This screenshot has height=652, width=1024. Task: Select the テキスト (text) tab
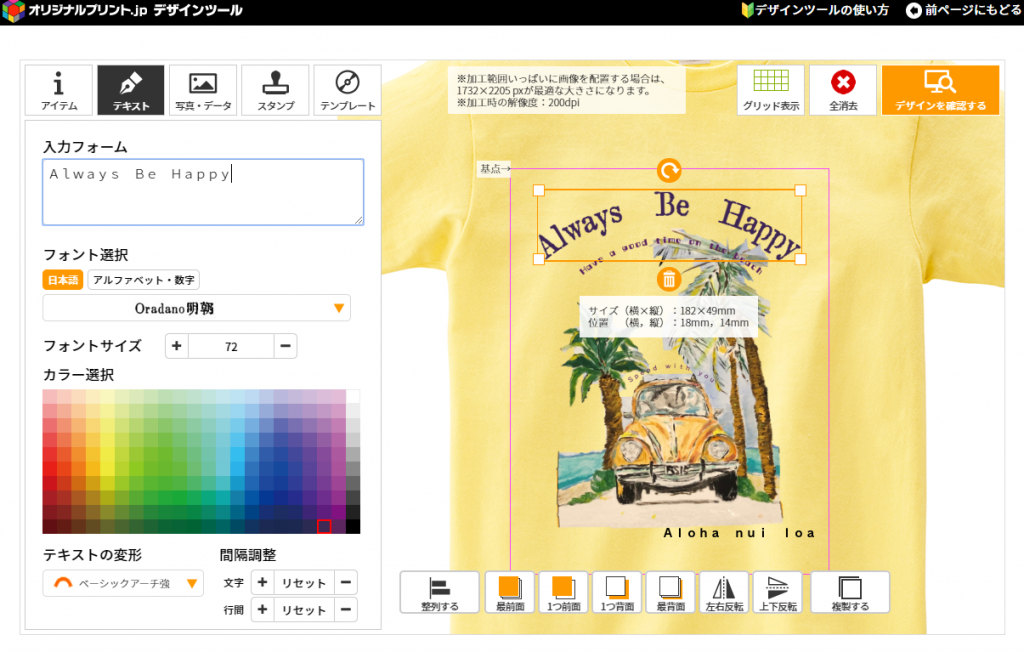[x=131, y=90]
